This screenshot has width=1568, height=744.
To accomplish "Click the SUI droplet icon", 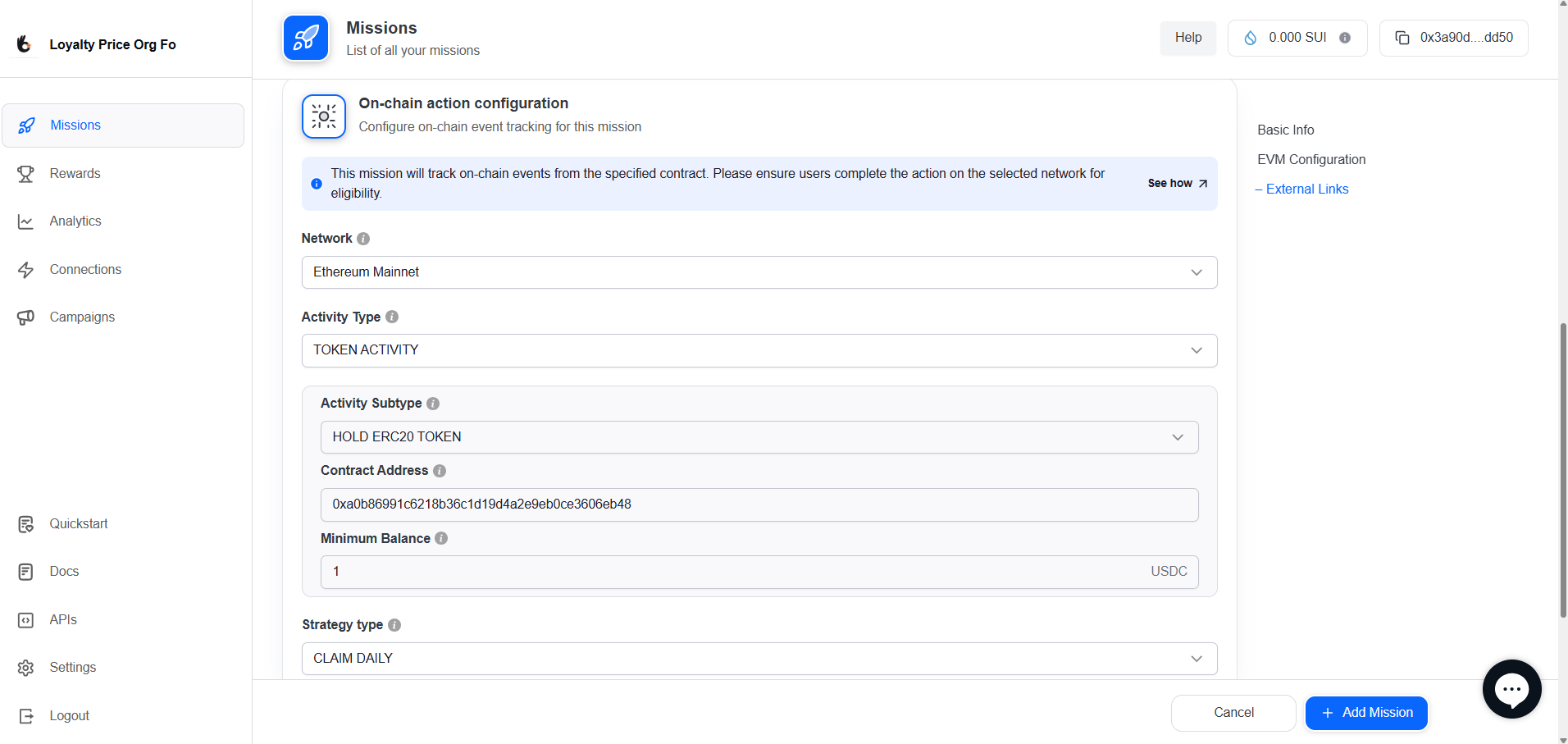I will coord(1251,38).
